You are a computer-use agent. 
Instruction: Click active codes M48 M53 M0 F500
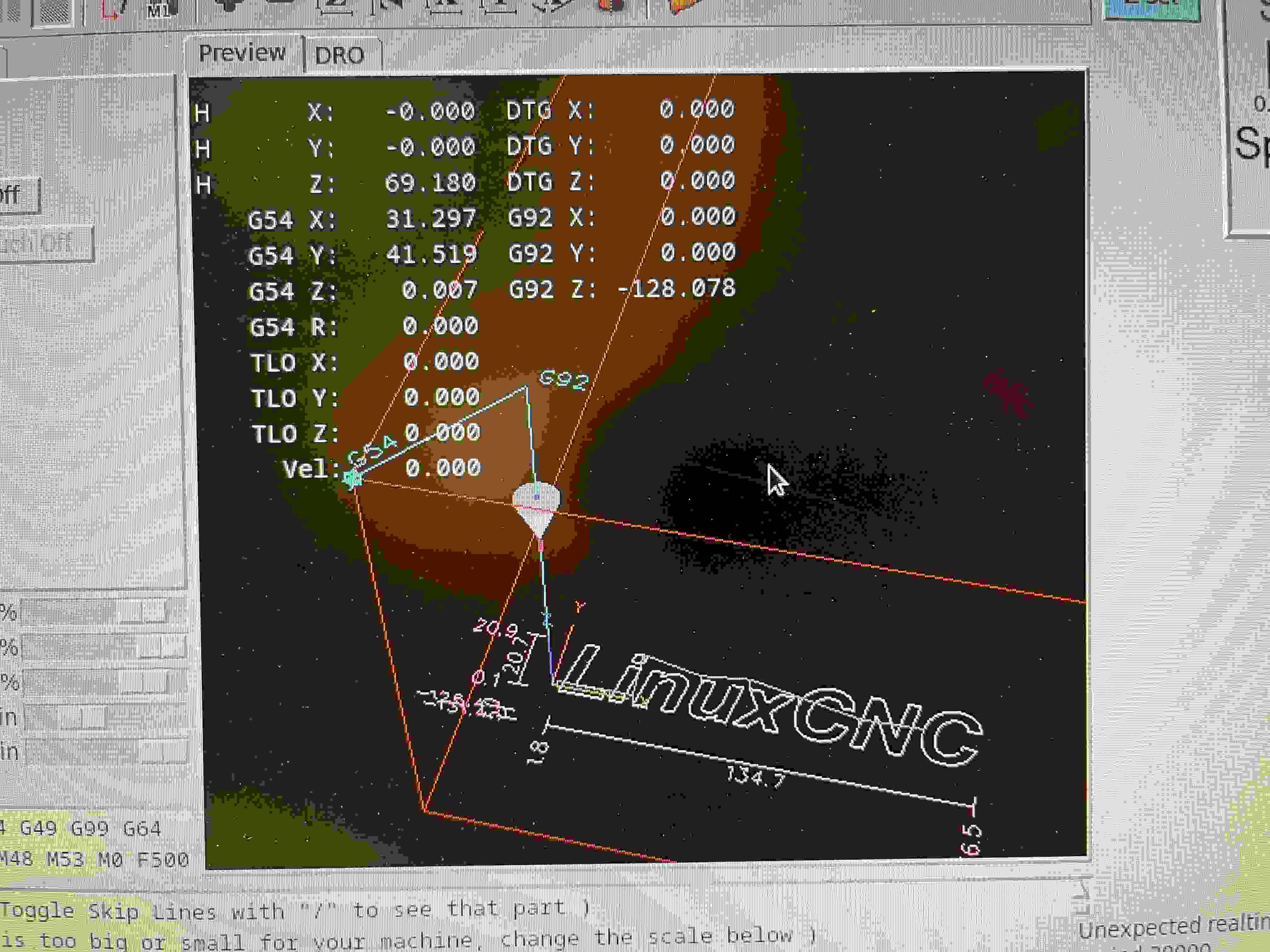point(95,860)
